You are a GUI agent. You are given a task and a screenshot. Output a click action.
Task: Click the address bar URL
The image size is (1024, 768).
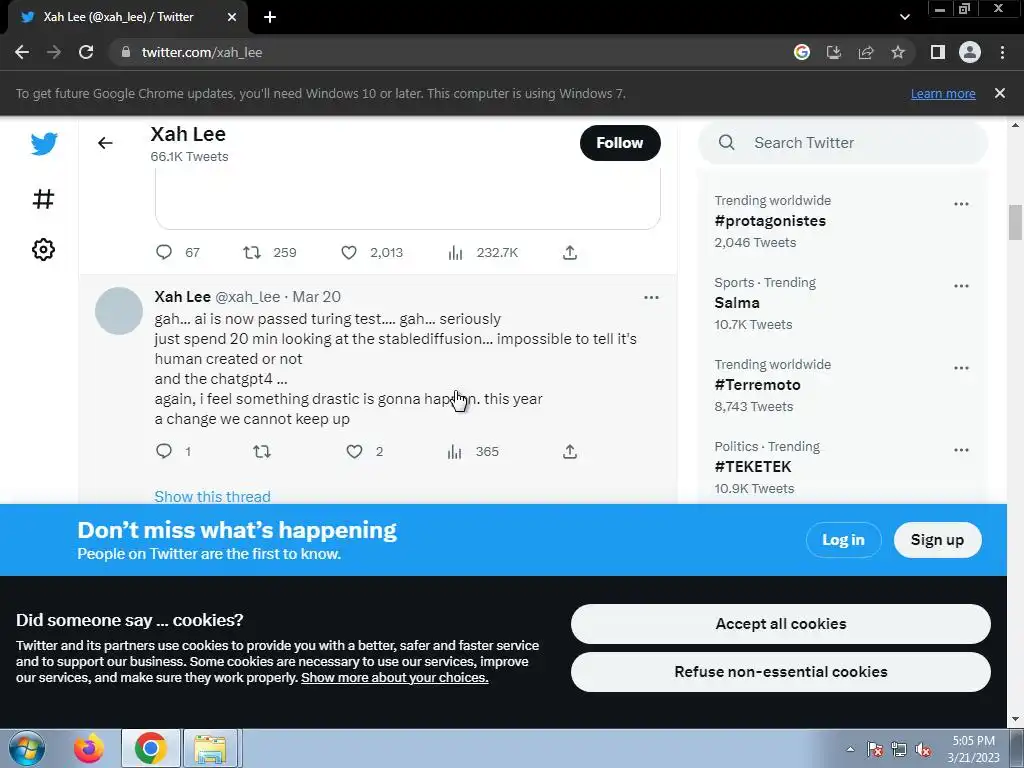(202, 52)
